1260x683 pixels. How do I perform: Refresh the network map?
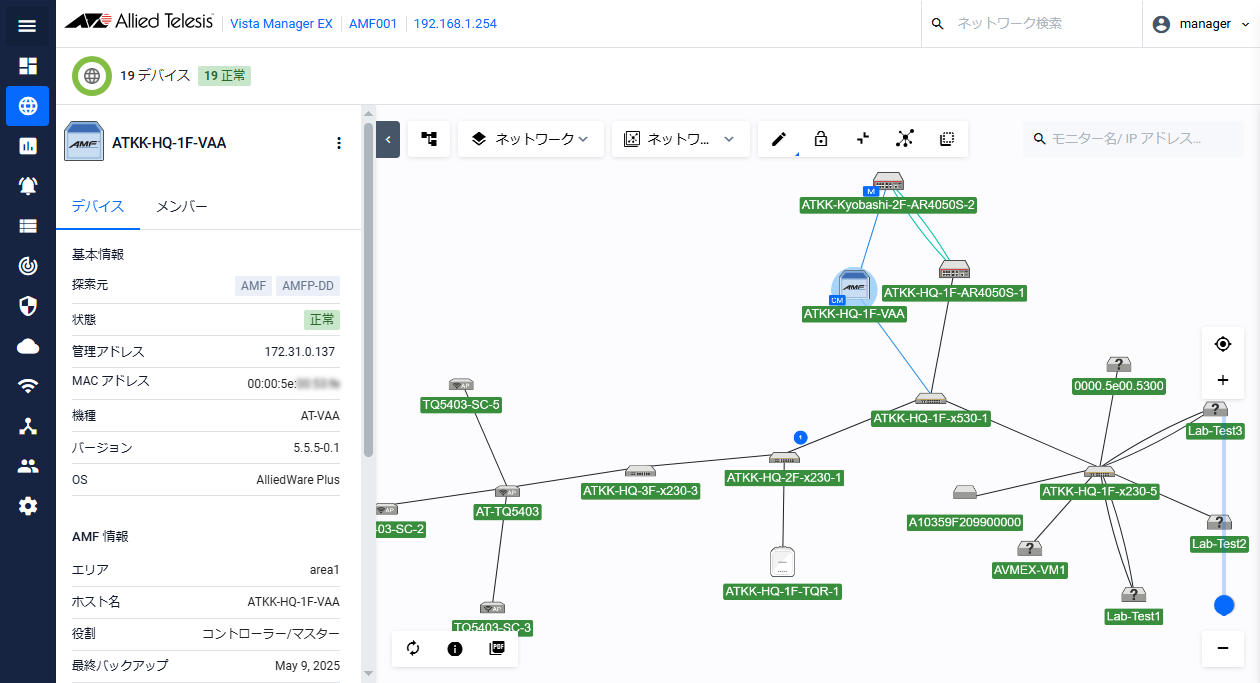(x=413, y=648)
